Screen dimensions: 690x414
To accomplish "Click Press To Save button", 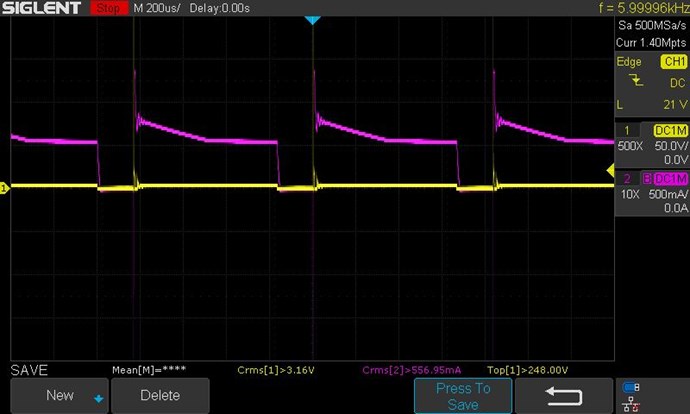I will [463, 396].
